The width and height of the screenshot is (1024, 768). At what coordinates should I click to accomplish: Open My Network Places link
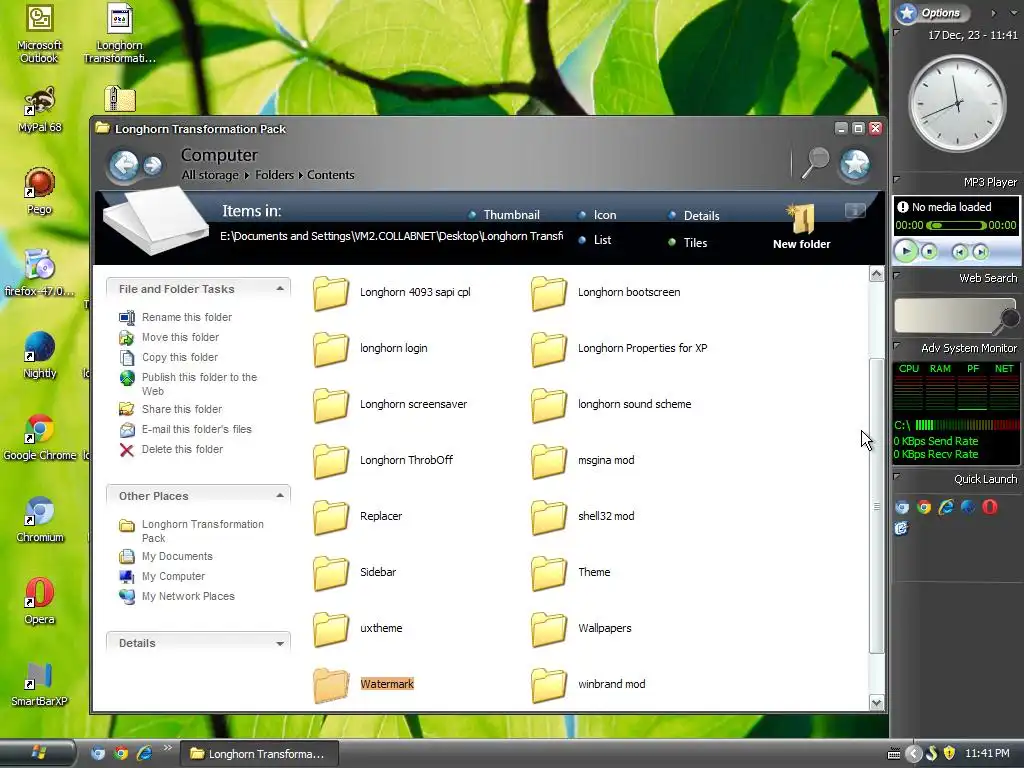point(176,596)
